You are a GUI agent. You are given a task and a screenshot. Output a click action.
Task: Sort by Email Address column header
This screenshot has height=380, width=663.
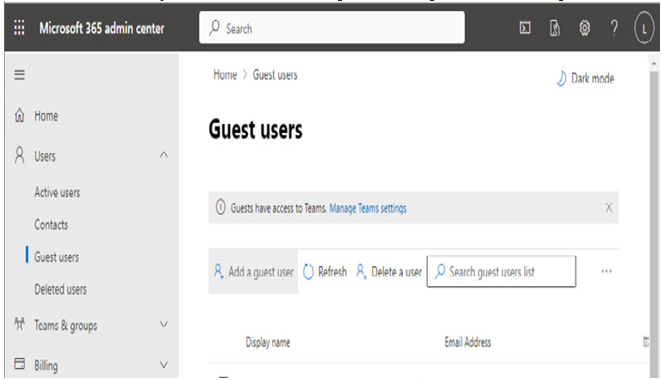[x=468, y=342]
